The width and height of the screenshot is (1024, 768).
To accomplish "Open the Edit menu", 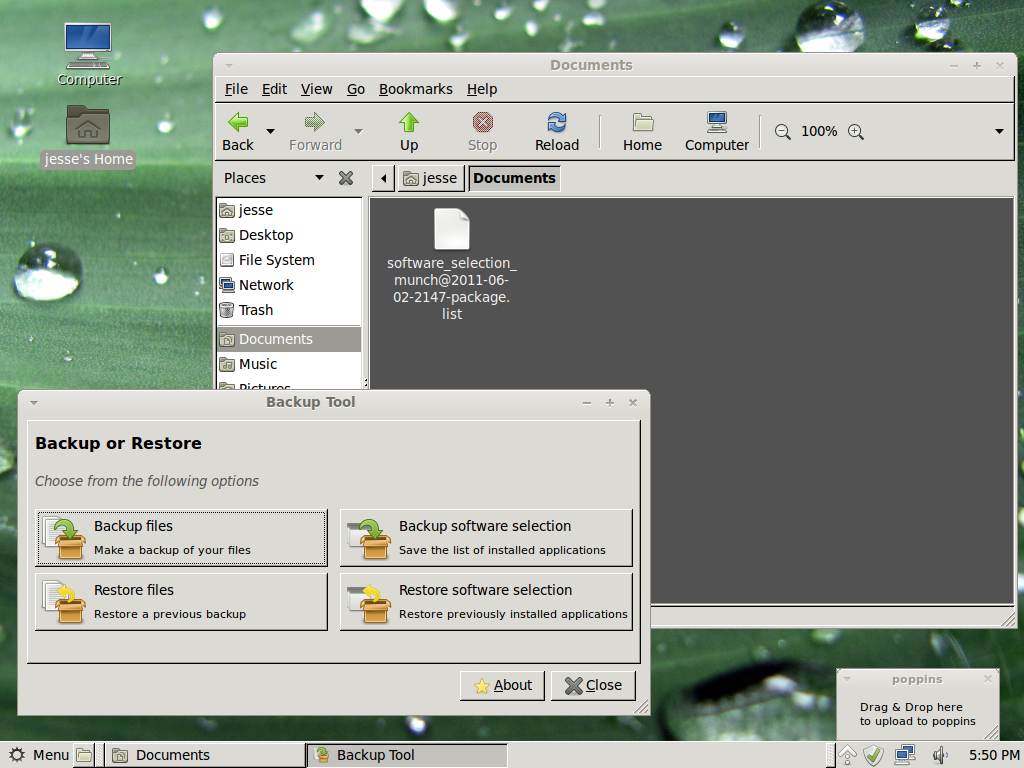I will (x=274, y=89).
